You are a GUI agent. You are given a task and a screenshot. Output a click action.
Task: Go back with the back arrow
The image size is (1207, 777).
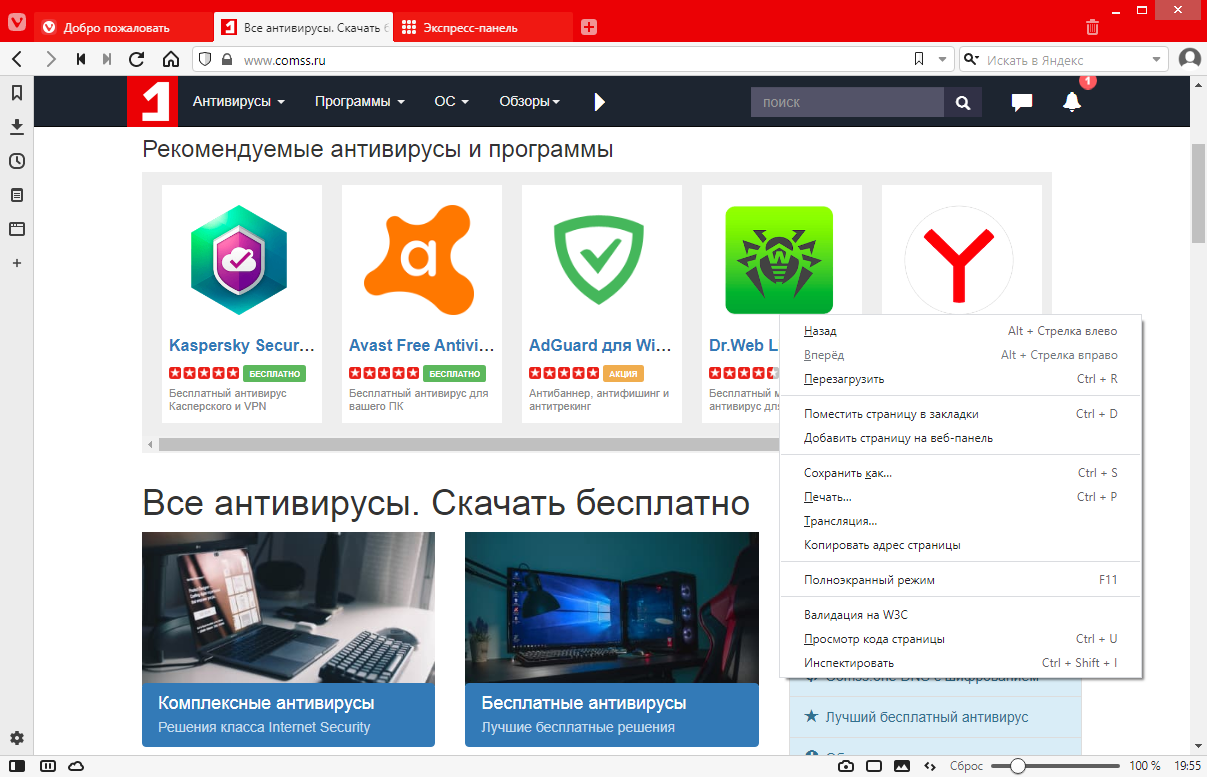[17, 60]
